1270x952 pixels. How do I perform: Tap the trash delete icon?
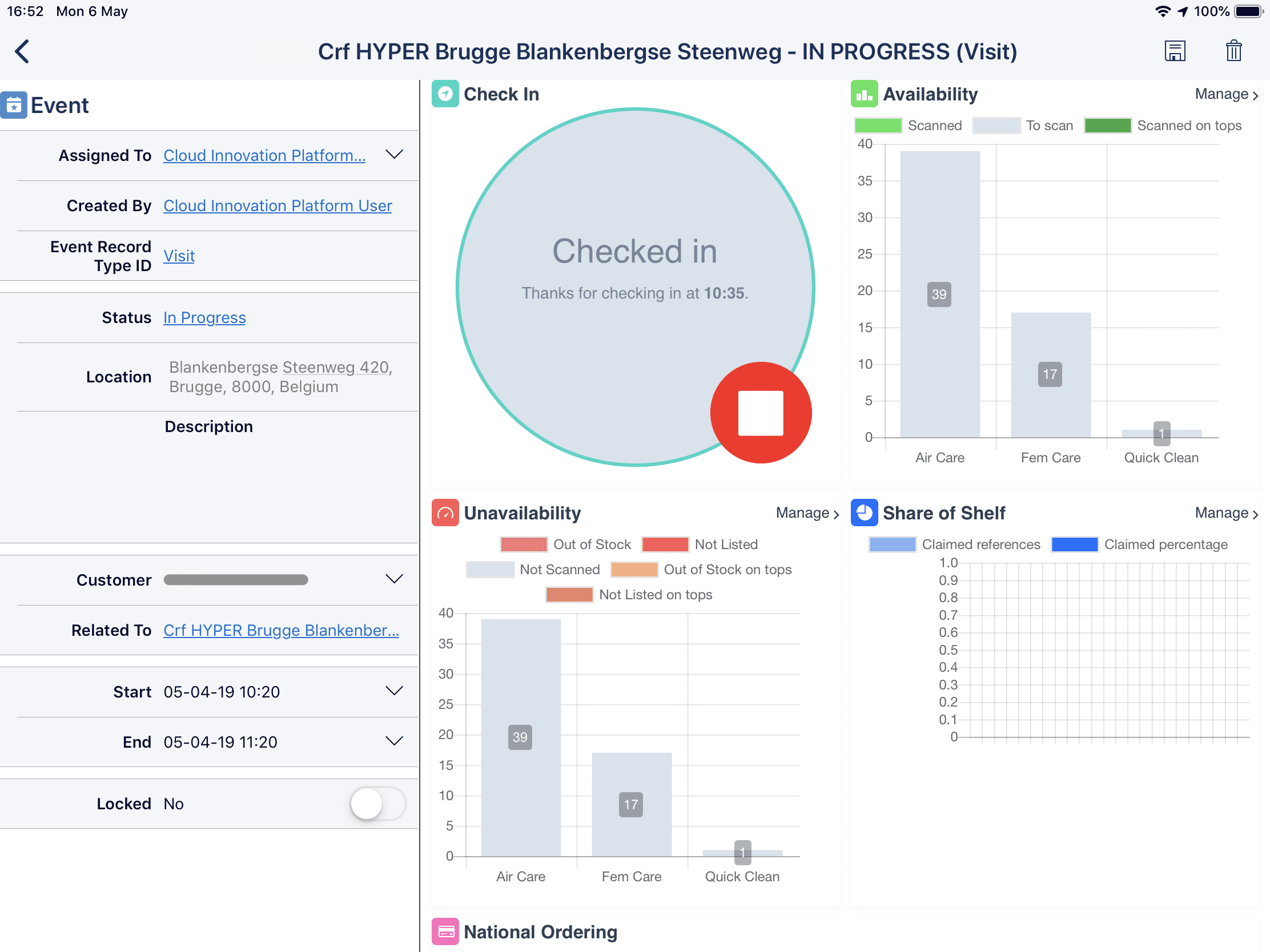(x=1234, y=51)
